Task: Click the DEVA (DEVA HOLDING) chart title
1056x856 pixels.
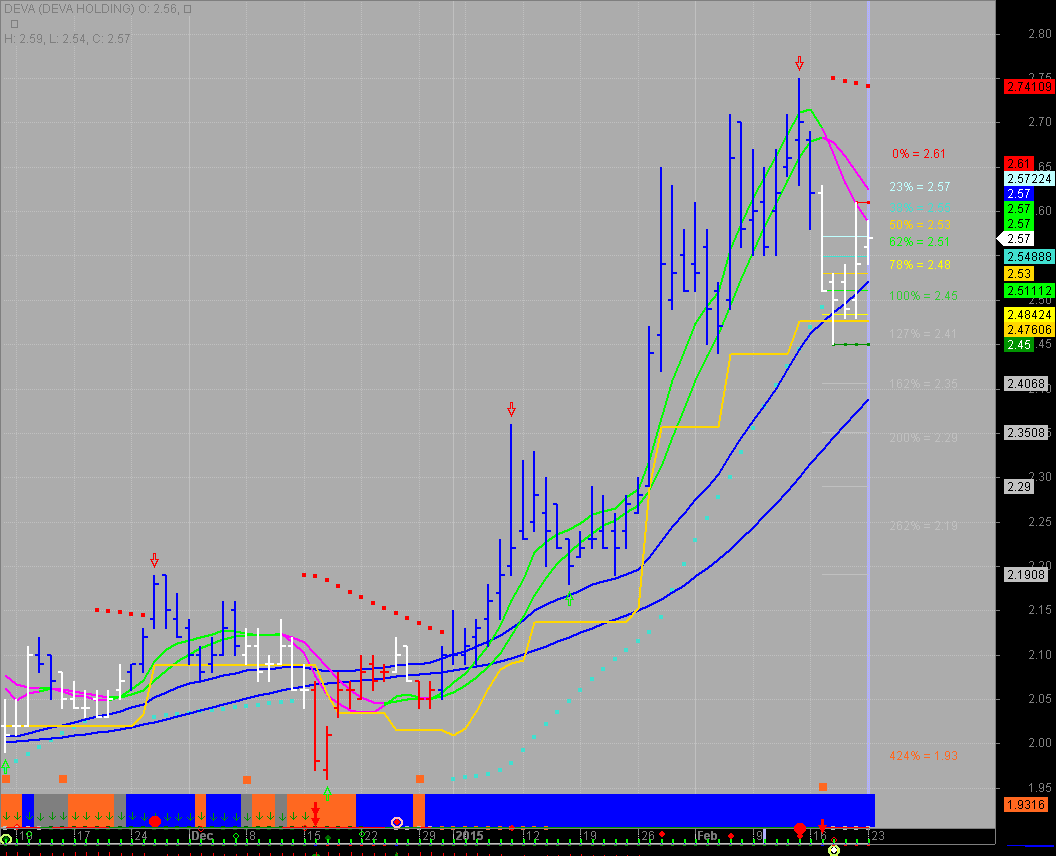Action: coord(69,9)
